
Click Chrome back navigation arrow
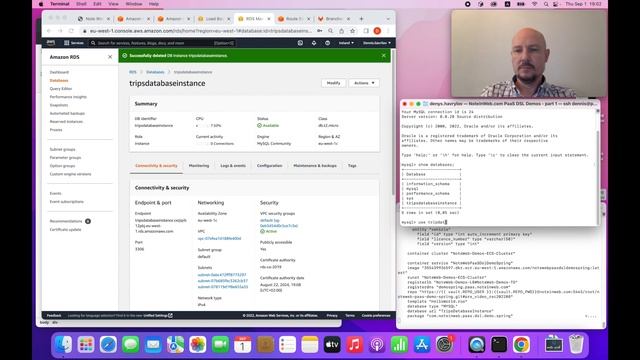49,31
